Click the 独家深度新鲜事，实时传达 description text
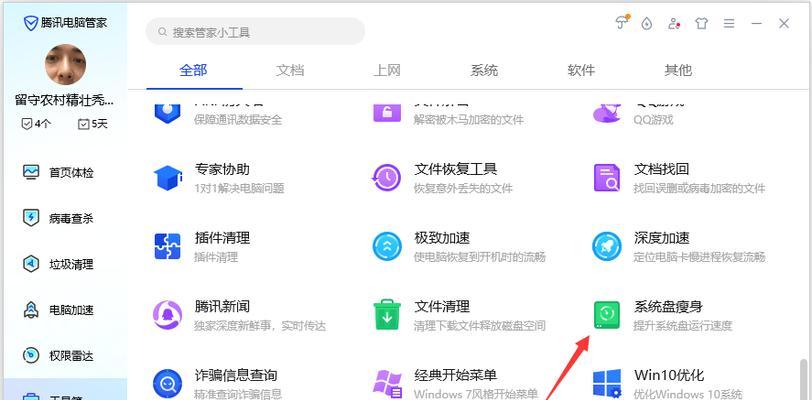Screen dimensions: 812x400 [x=260, y=326]
